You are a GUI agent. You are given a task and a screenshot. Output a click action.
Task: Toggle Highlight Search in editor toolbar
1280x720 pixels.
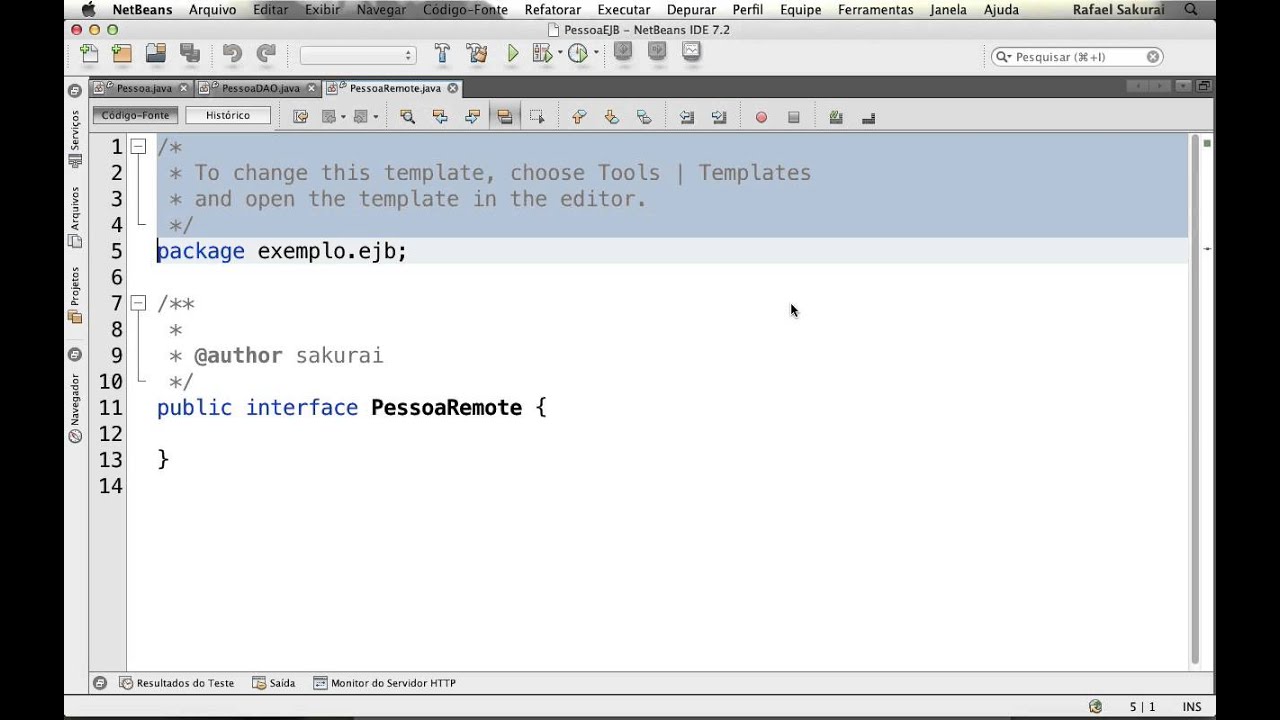[505, 117]
